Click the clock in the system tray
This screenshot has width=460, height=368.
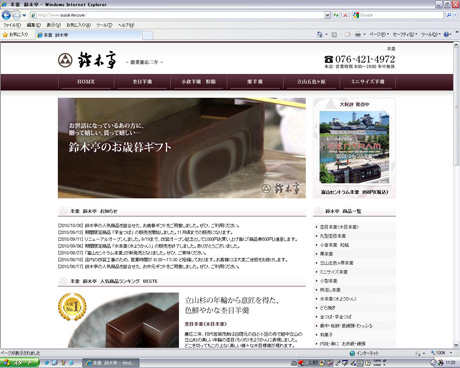click(x=450, y=362)
